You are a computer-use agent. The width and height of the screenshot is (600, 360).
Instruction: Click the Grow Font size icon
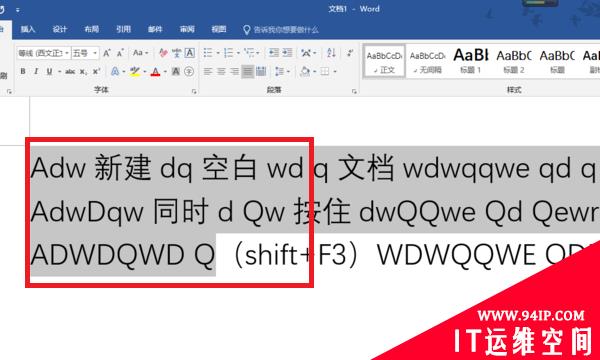[x=107, y=53]
